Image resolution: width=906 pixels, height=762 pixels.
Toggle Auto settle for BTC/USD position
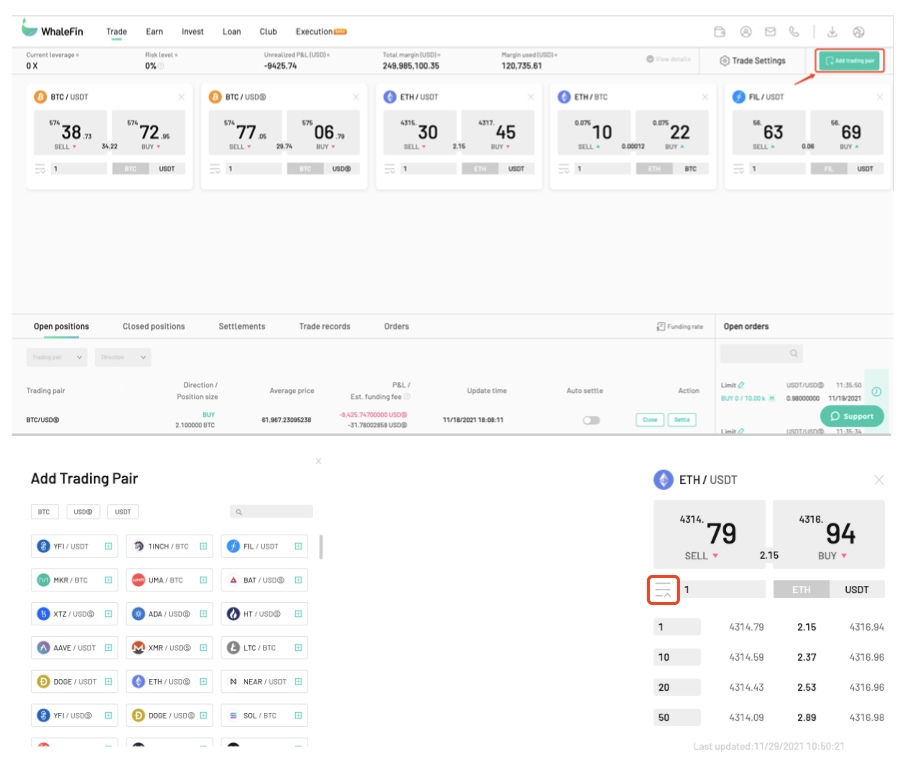591,420
